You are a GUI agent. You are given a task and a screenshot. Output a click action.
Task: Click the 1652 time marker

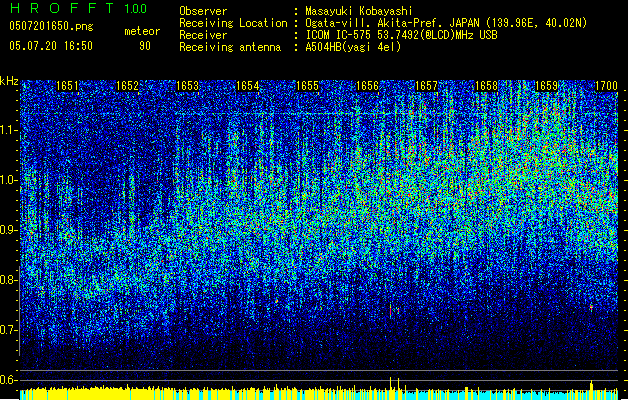tap(127, 86)
